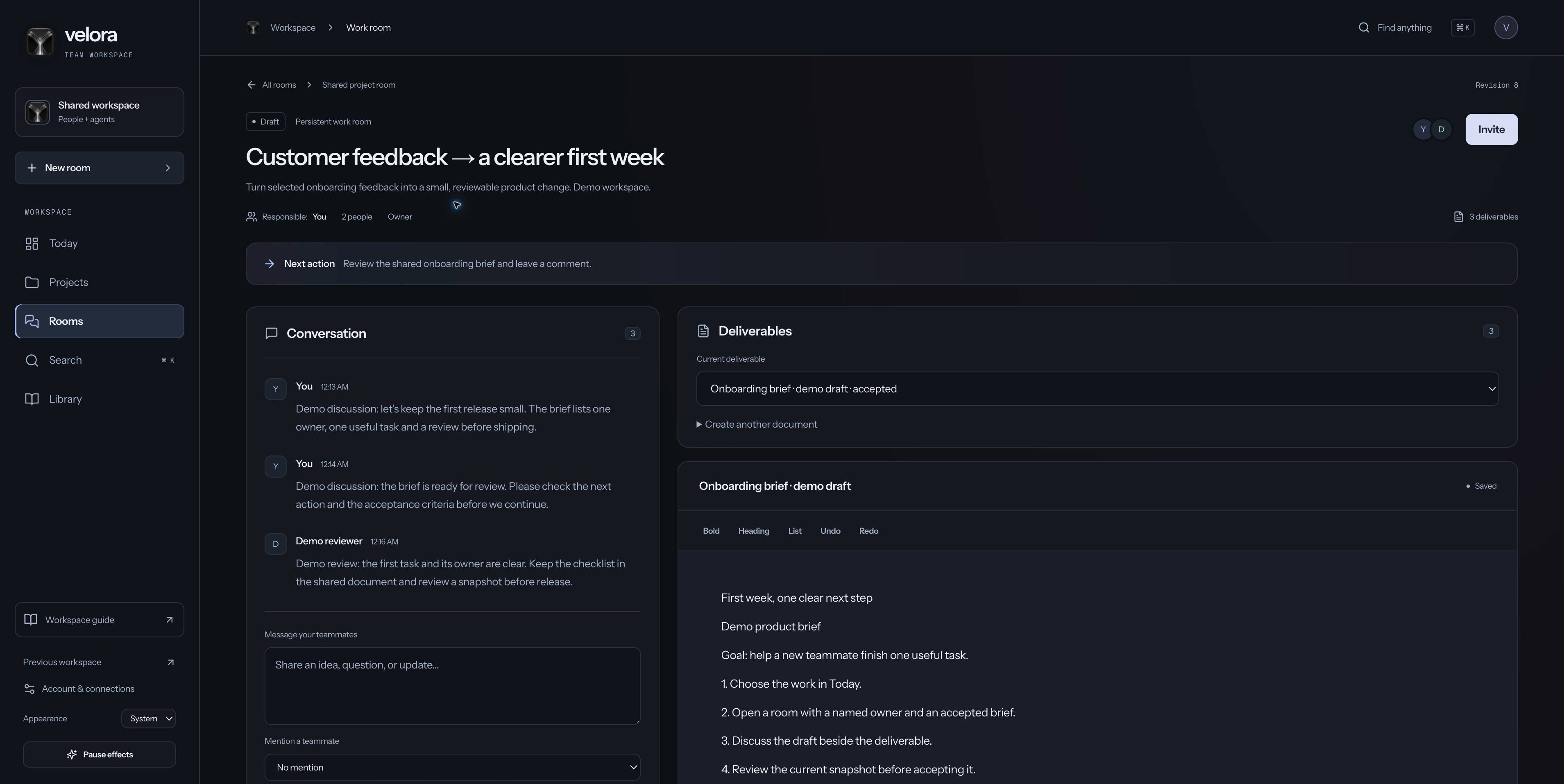Image resolution: width=1564 pixels, height=784 pixels.
Task: Click the 2 people label
Action: point(356,217)
